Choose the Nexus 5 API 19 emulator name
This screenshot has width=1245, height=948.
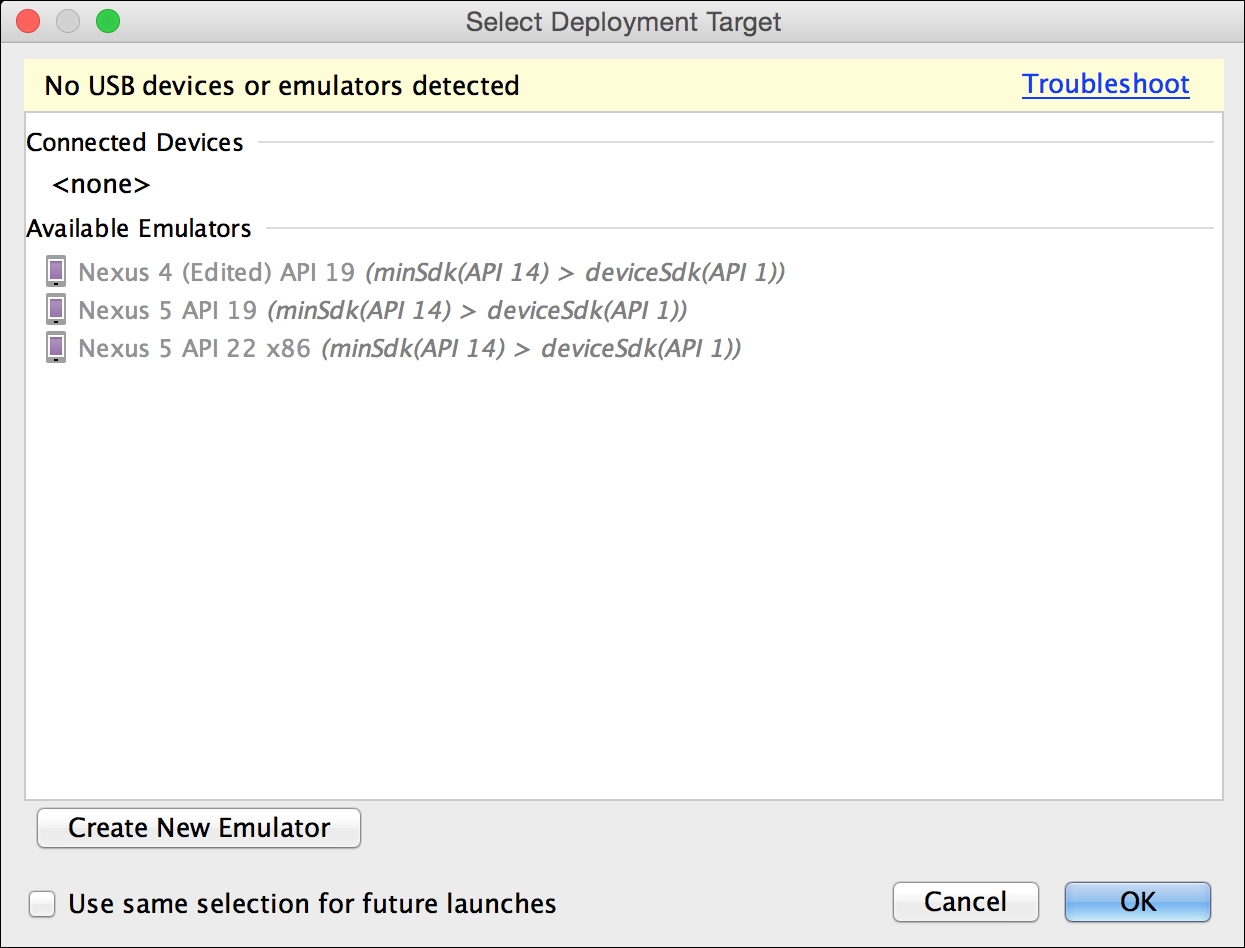167,311
